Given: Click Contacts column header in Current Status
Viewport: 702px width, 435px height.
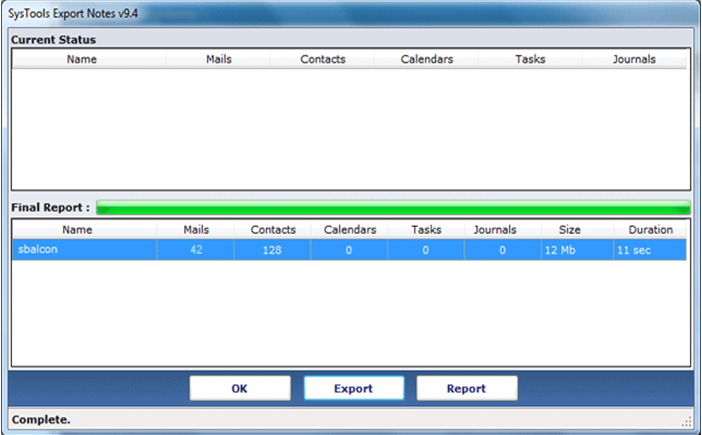Looking at the screenshot, I should [x=322, y=59].
